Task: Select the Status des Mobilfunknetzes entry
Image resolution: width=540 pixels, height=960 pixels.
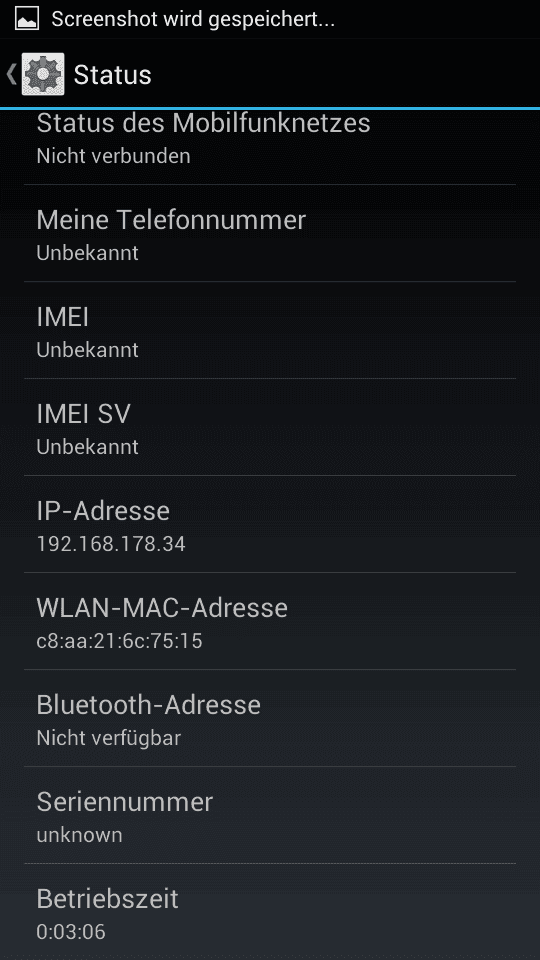Action: [270, 148]
